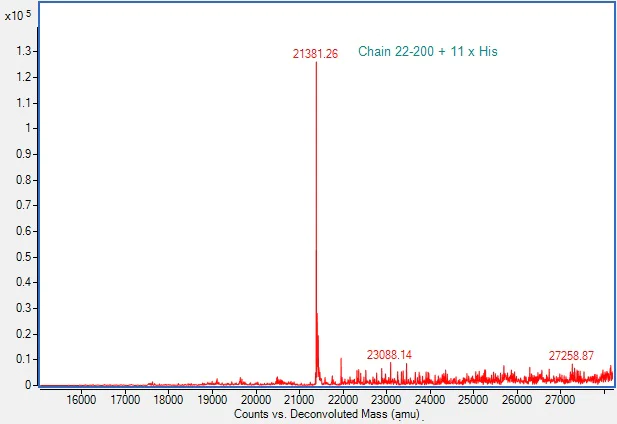Click the x-axis tick label 27000
The image size is (617, 424).
tap(560, 400)
